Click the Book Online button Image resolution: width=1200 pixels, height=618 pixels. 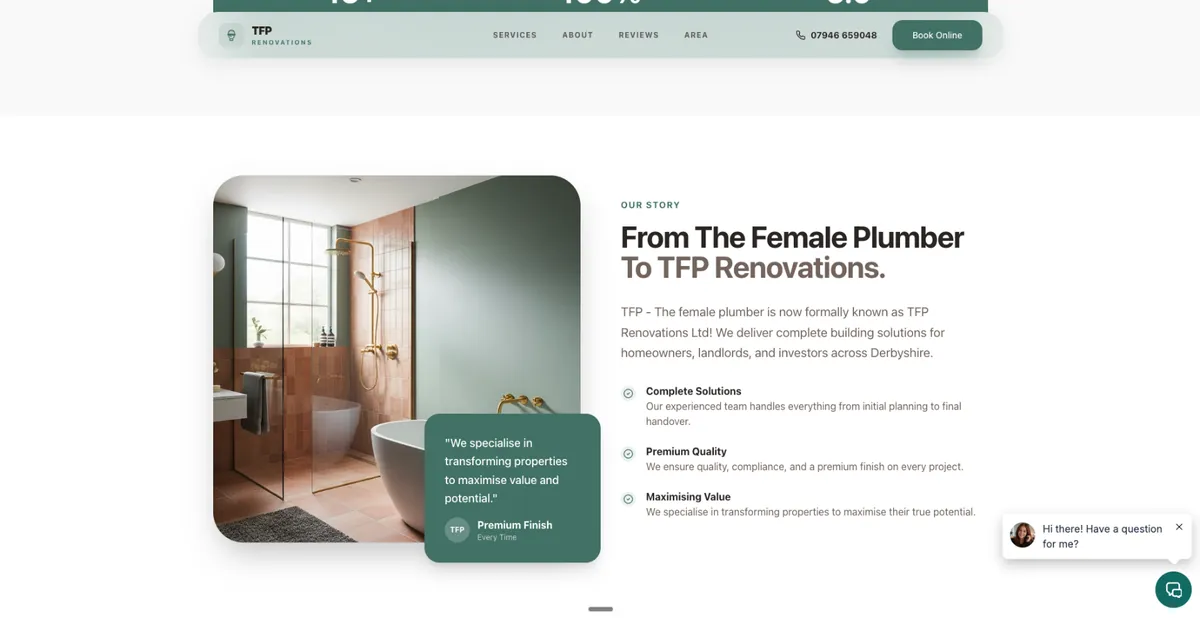(937, 35)
